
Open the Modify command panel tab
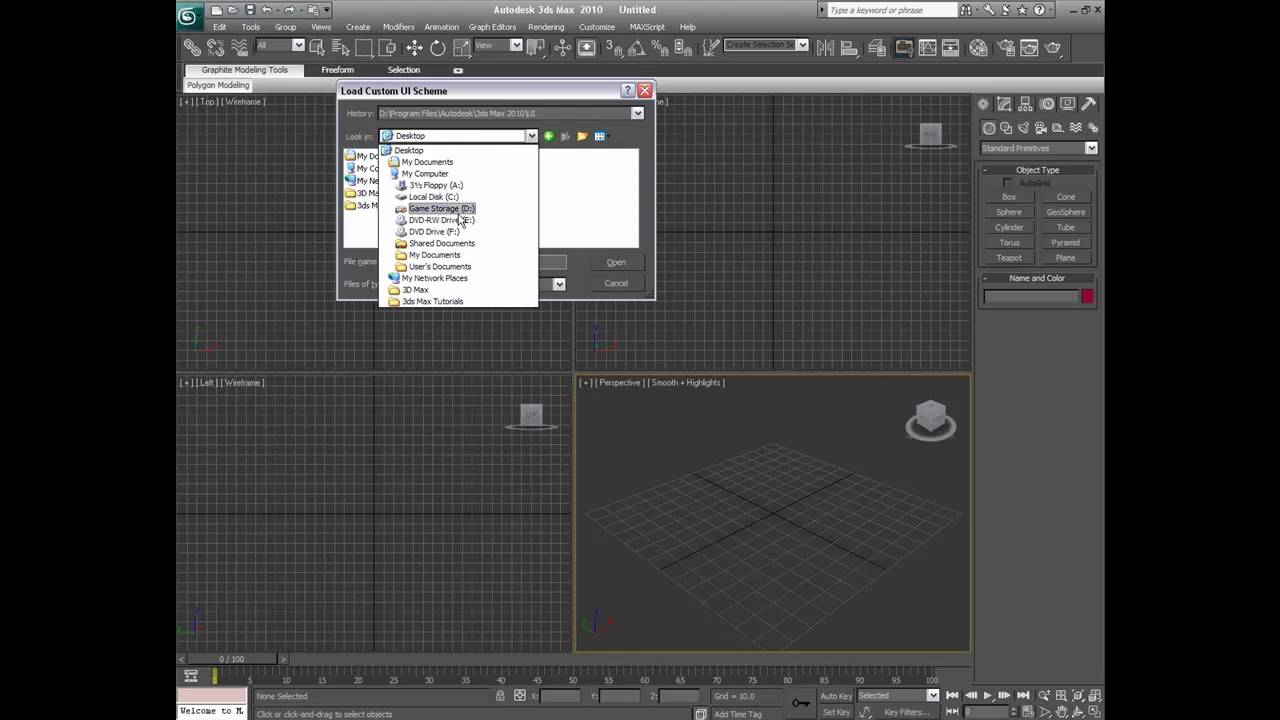tap(1004, 104)
